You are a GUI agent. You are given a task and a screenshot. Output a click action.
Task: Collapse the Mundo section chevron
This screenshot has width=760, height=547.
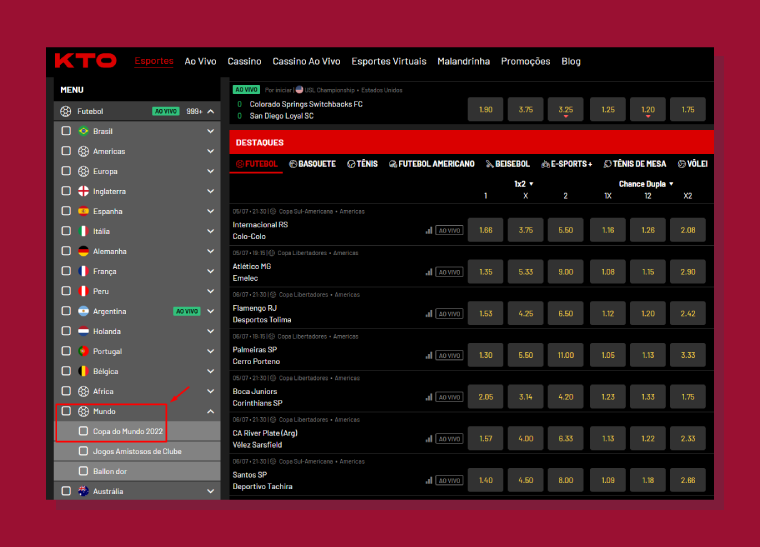point(211,411)
